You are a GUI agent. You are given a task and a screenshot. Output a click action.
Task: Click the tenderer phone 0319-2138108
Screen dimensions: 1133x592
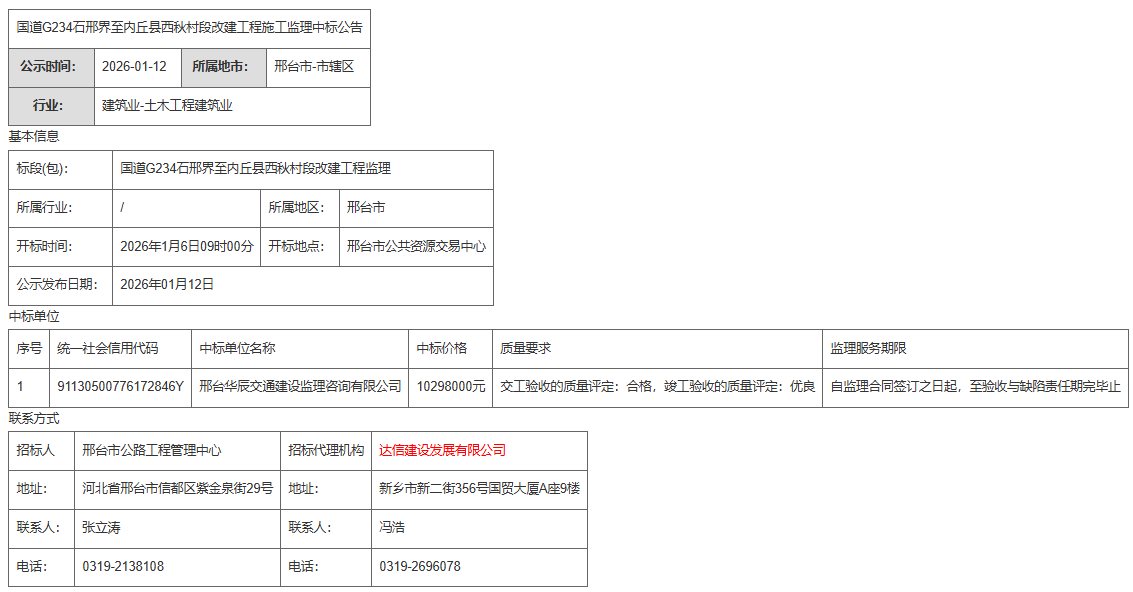click(123, 566)
